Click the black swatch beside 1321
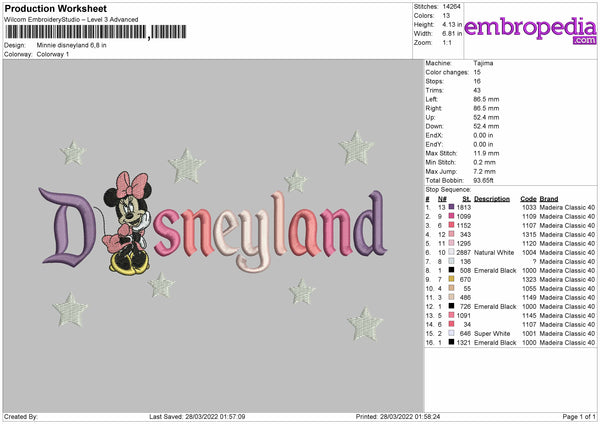 451,342
